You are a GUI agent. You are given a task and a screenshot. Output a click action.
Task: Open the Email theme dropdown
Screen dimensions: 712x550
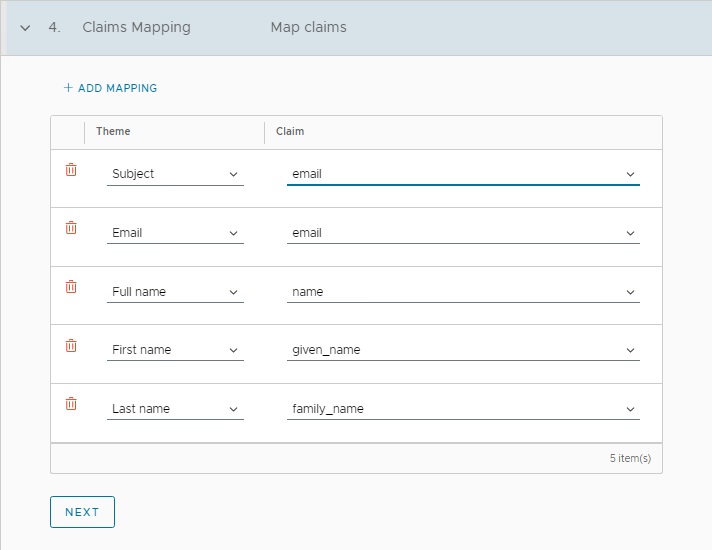point(175,233)
